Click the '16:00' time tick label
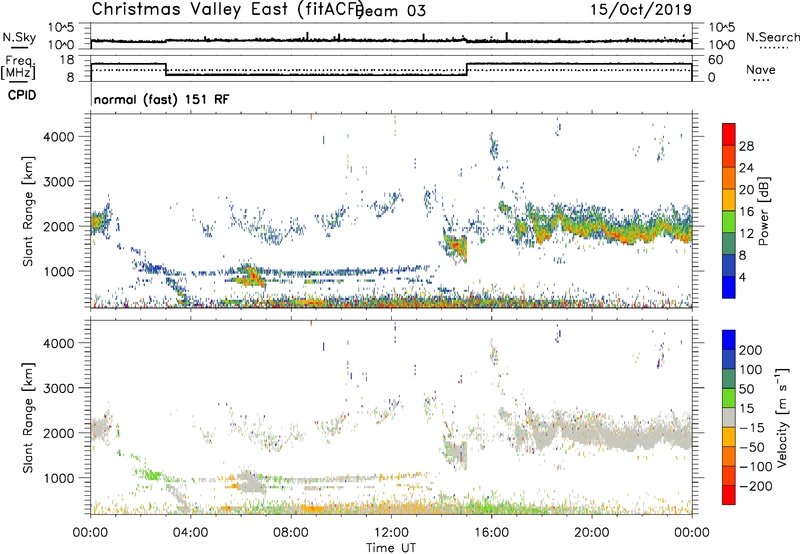This screenshot has height=554, width=800. tap(491, 533)
